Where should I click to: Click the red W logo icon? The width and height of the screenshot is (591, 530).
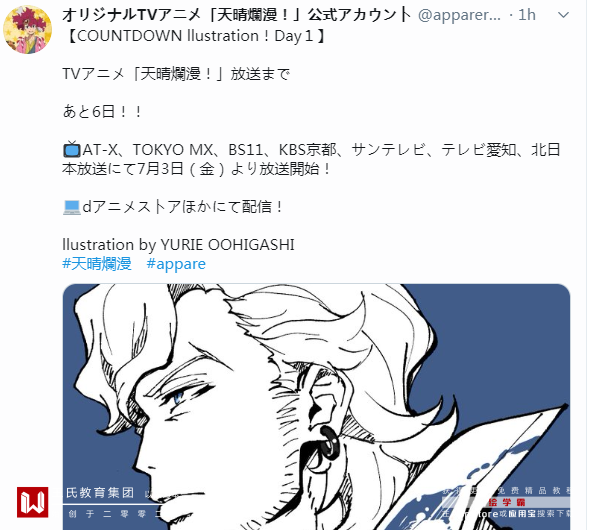coord(32,502)
